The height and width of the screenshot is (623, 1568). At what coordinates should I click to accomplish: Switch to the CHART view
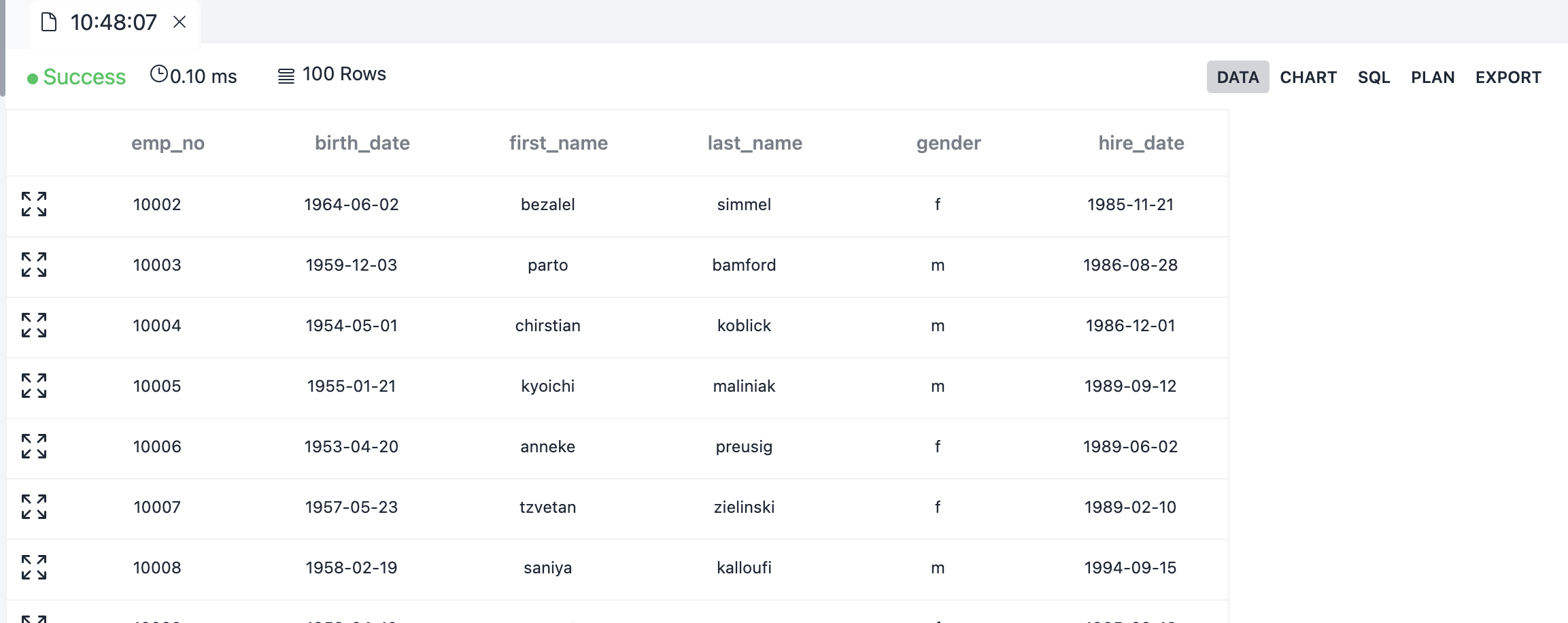point(1308,77)
